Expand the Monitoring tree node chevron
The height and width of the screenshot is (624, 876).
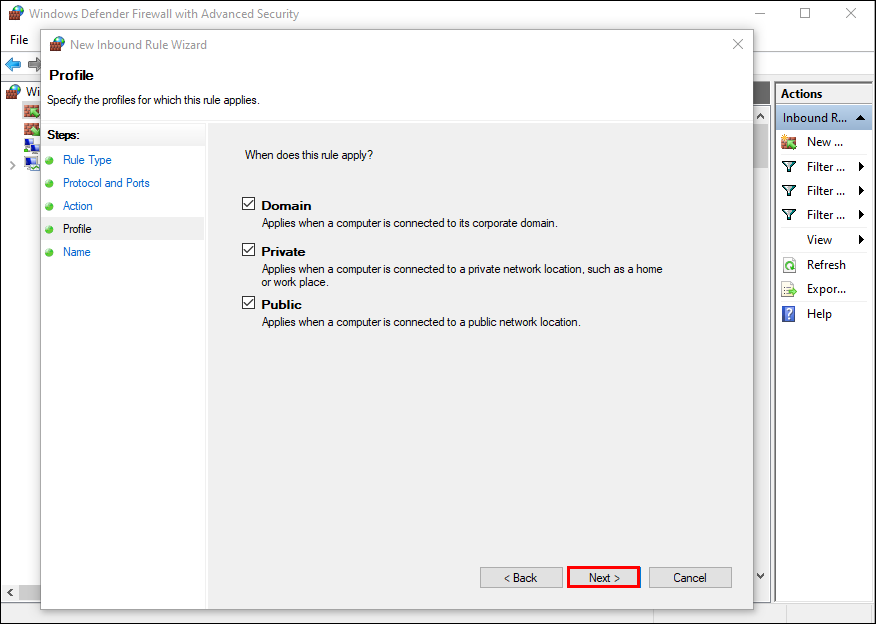(x=12, y=165)
